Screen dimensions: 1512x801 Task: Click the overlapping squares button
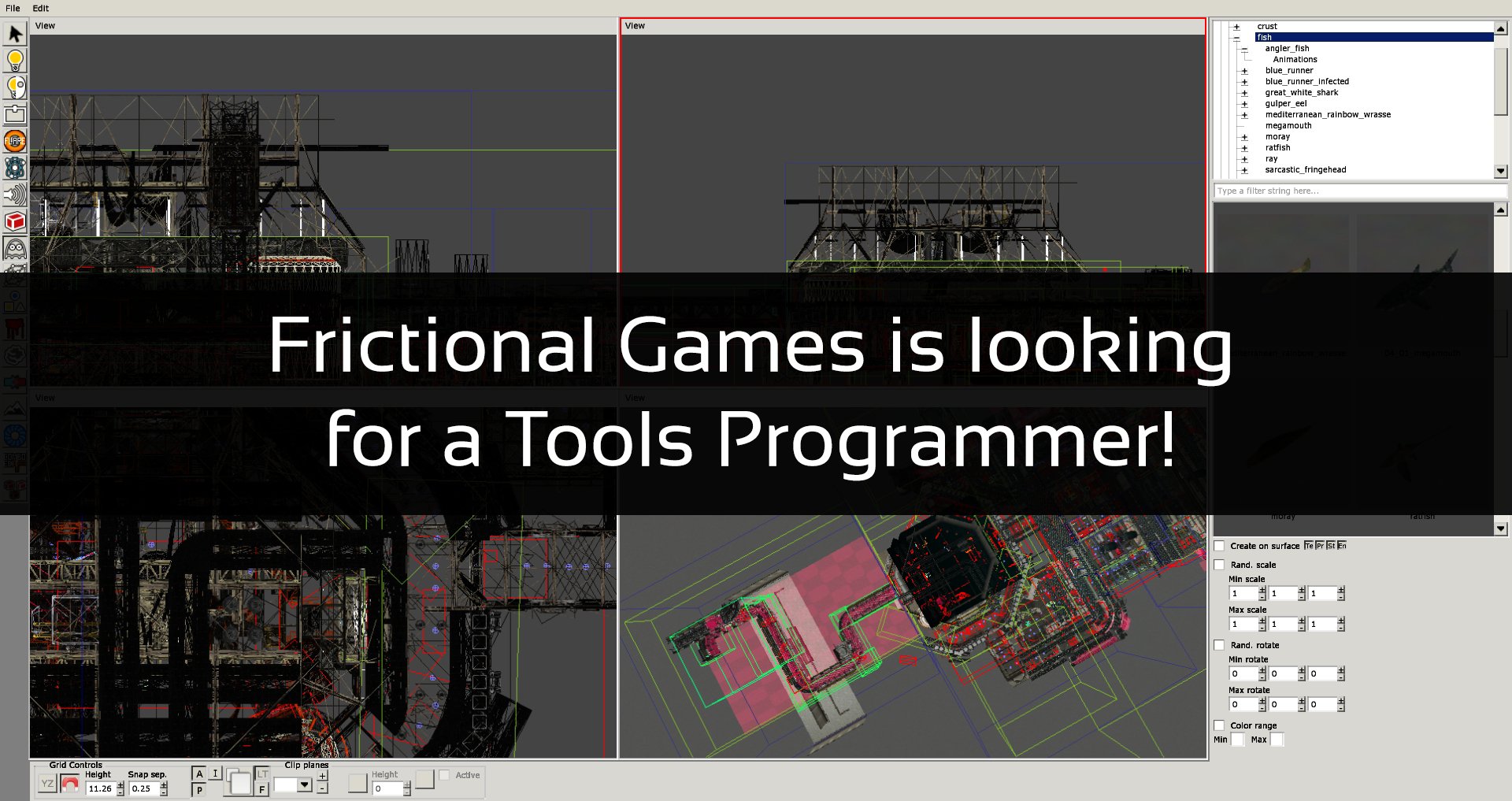[x=239, y=781]
